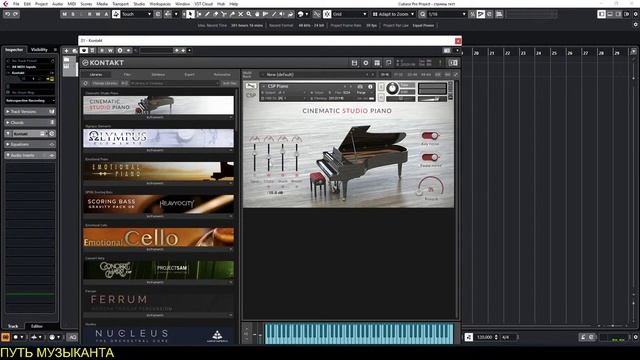Image resolution: width=640 pixels, height=360 pixels.
Task: Open the 1/16 quantize preset dropdown
Action: click(x=447, y=14)
